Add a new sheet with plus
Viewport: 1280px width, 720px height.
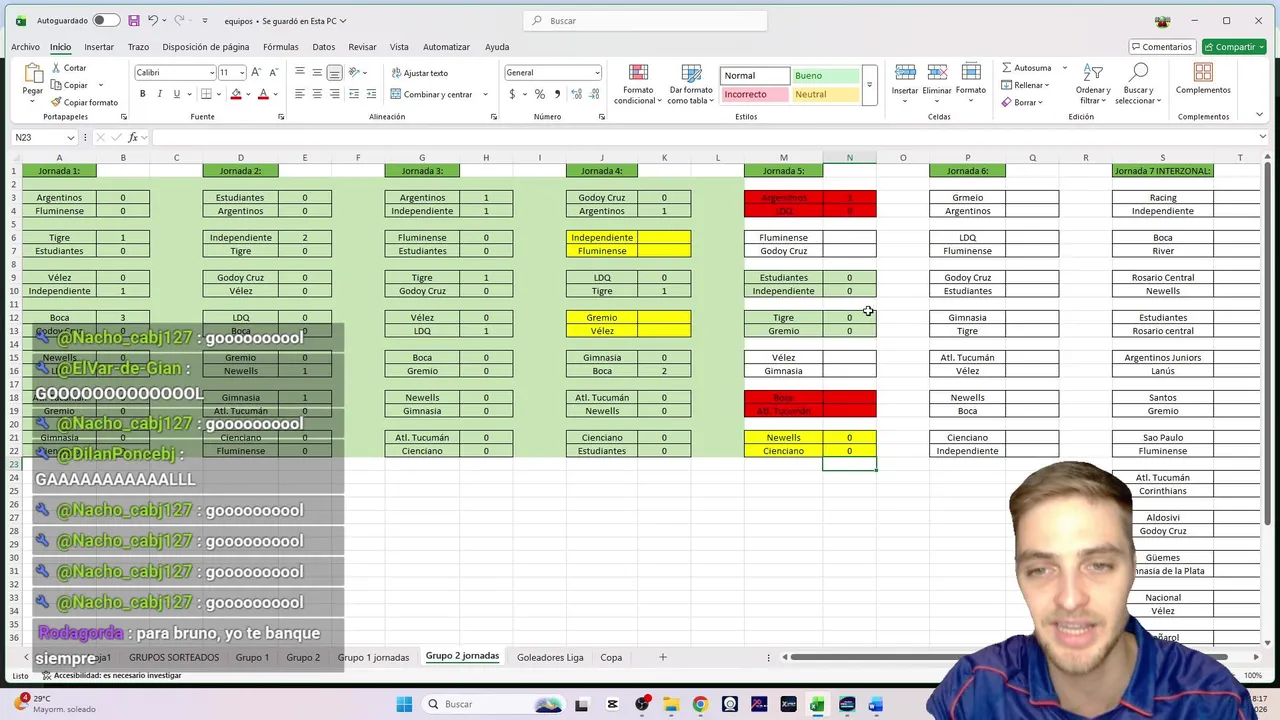(x=662, y=657)
